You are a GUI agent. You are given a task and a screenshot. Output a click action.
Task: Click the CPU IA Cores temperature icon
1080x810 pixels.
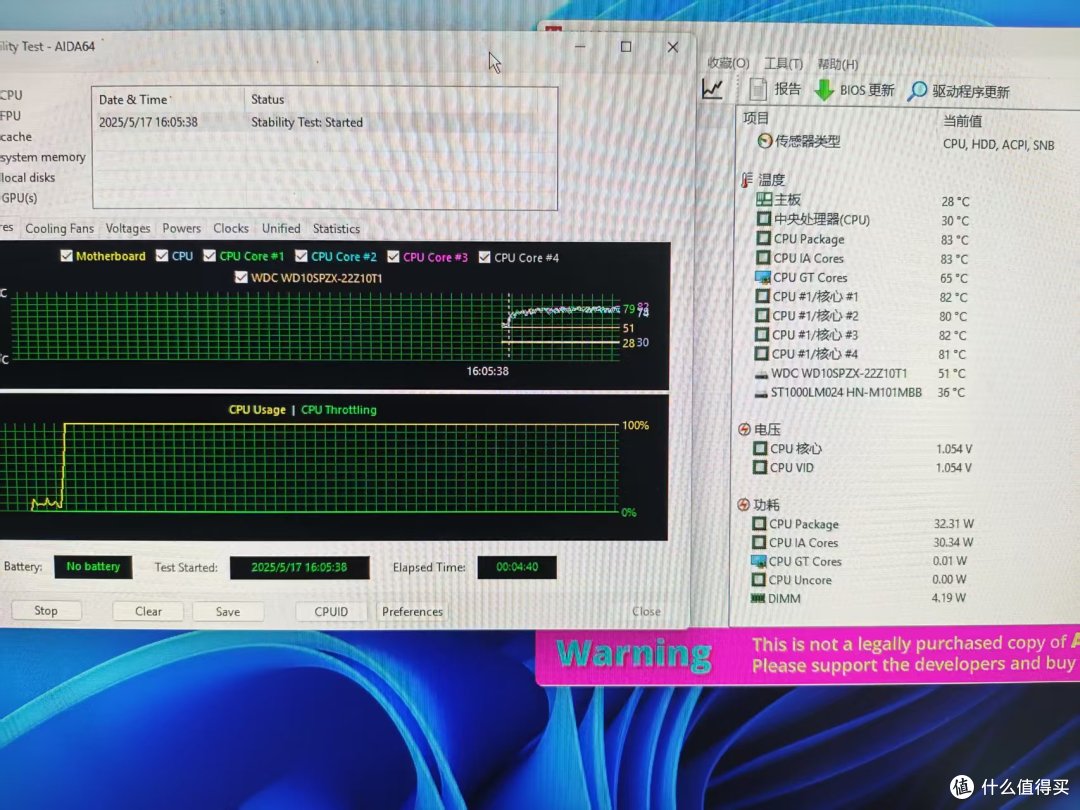762,258
